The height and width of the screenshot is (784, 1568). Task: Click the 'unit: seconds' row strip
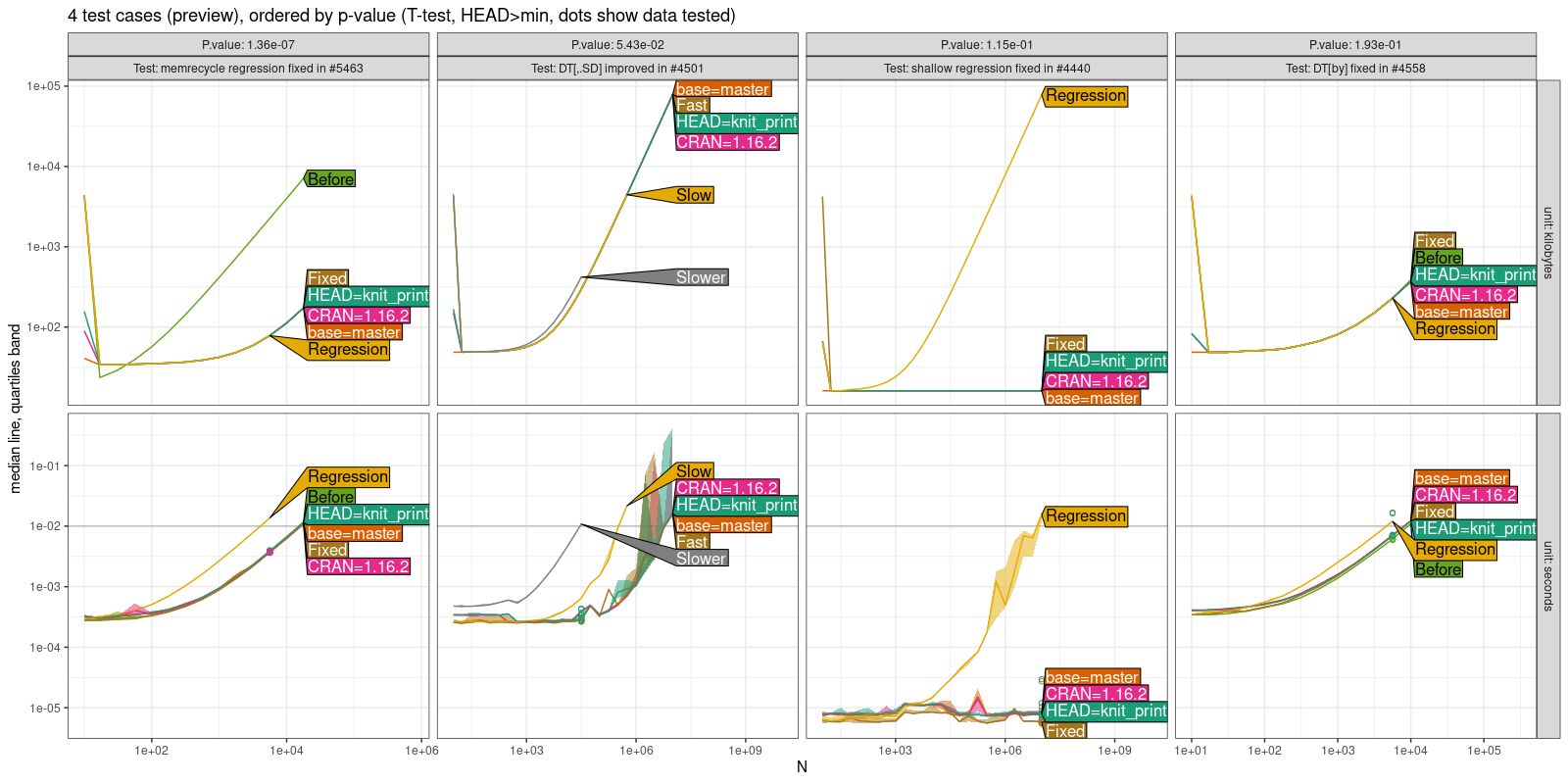tap(1548, 576)
